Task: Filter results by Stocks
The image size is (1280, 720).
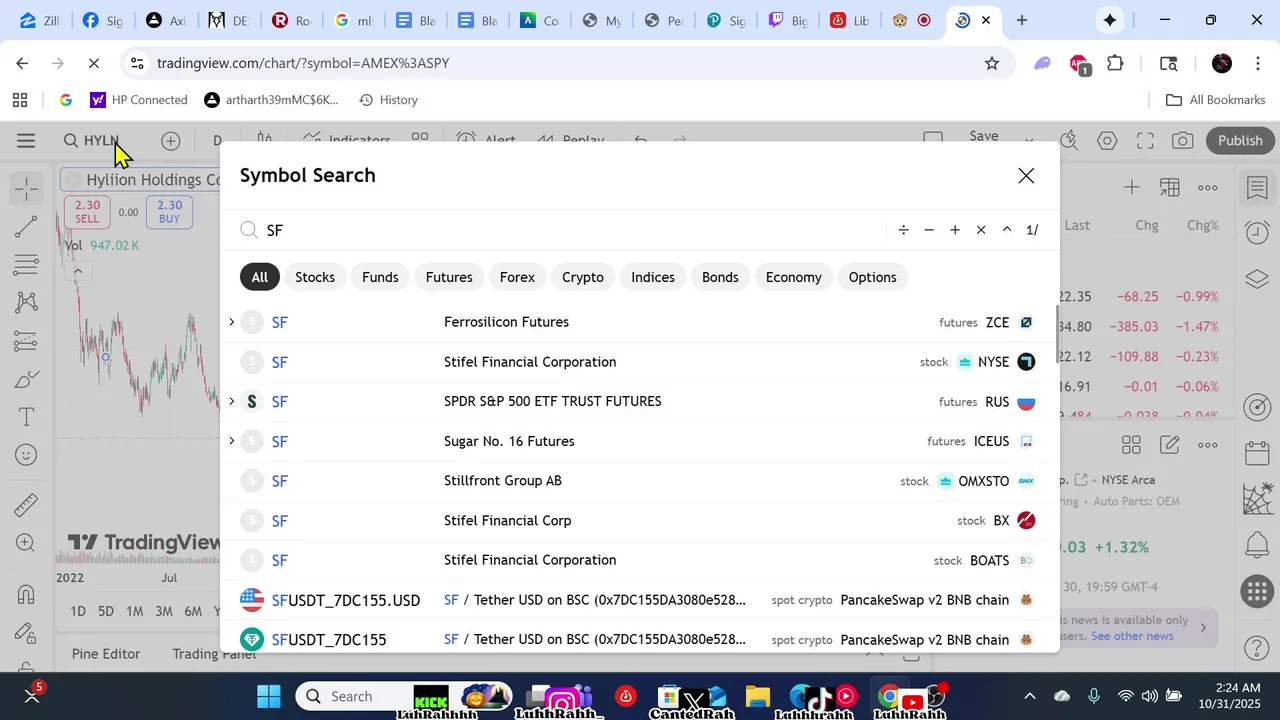Action: click(315, 277)
